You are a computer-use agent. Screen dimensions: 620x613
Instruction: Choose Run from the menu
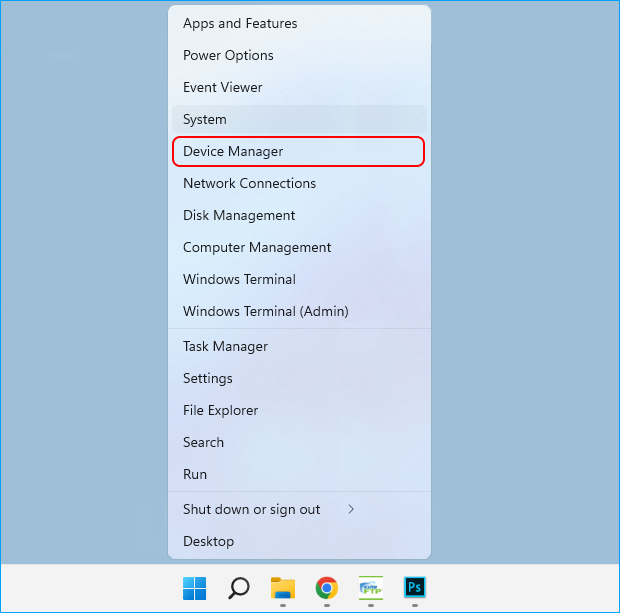(195, 474)
